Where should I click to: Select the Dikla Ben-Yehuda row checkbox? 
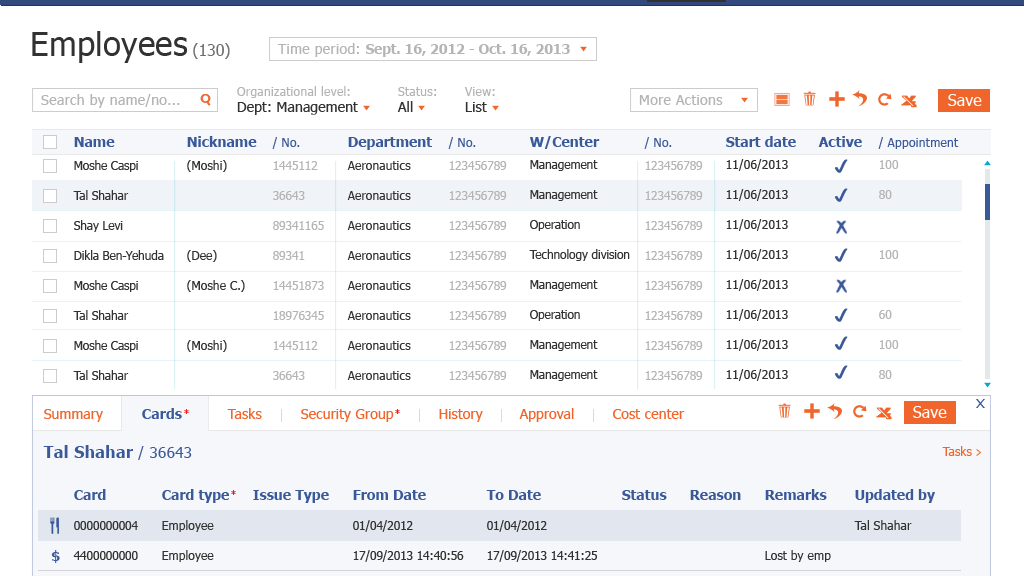50,256
